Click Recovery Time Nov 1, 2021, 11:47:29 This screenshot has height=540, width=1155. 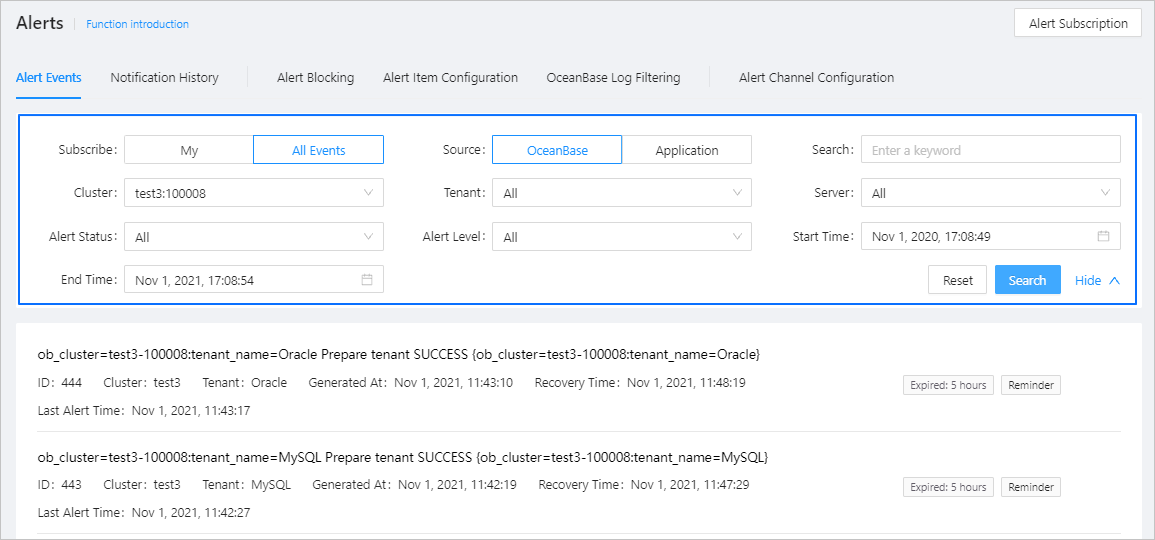coord(644,485)
